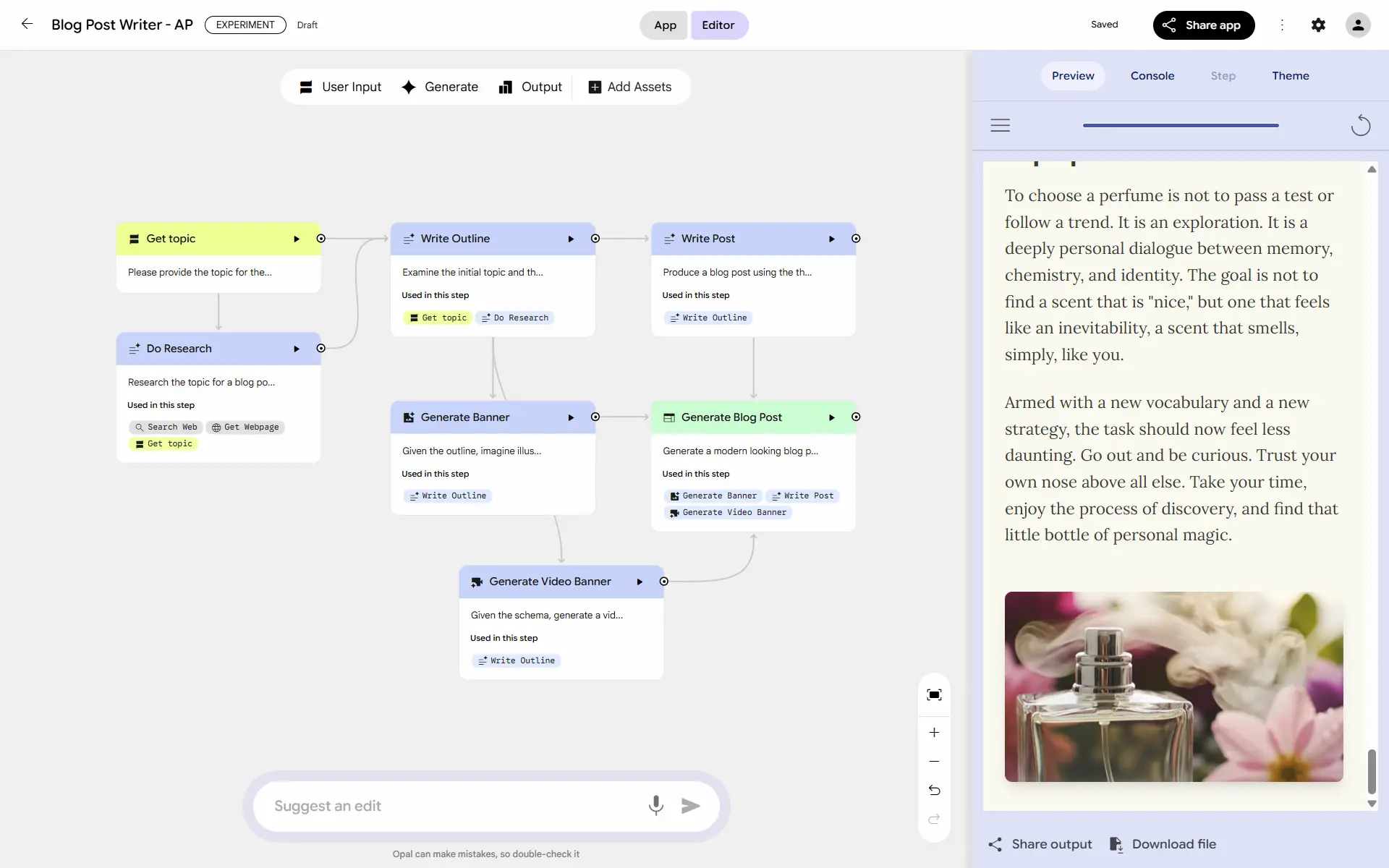1389x868 pixels.
Task: Click the microphone icon in suggest box
Action: 655,805
